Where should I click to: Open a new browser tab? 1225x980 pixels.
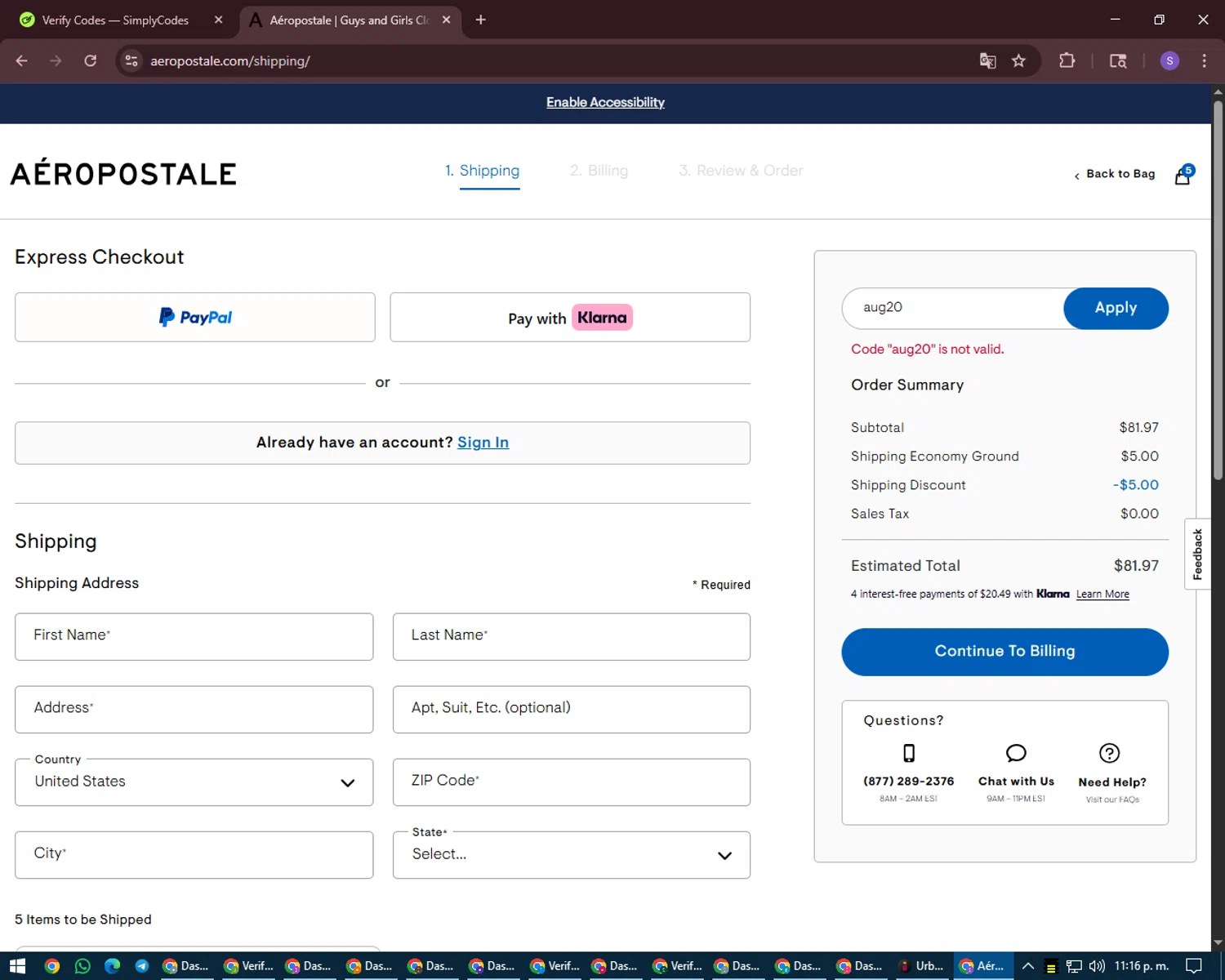[481, 20]
